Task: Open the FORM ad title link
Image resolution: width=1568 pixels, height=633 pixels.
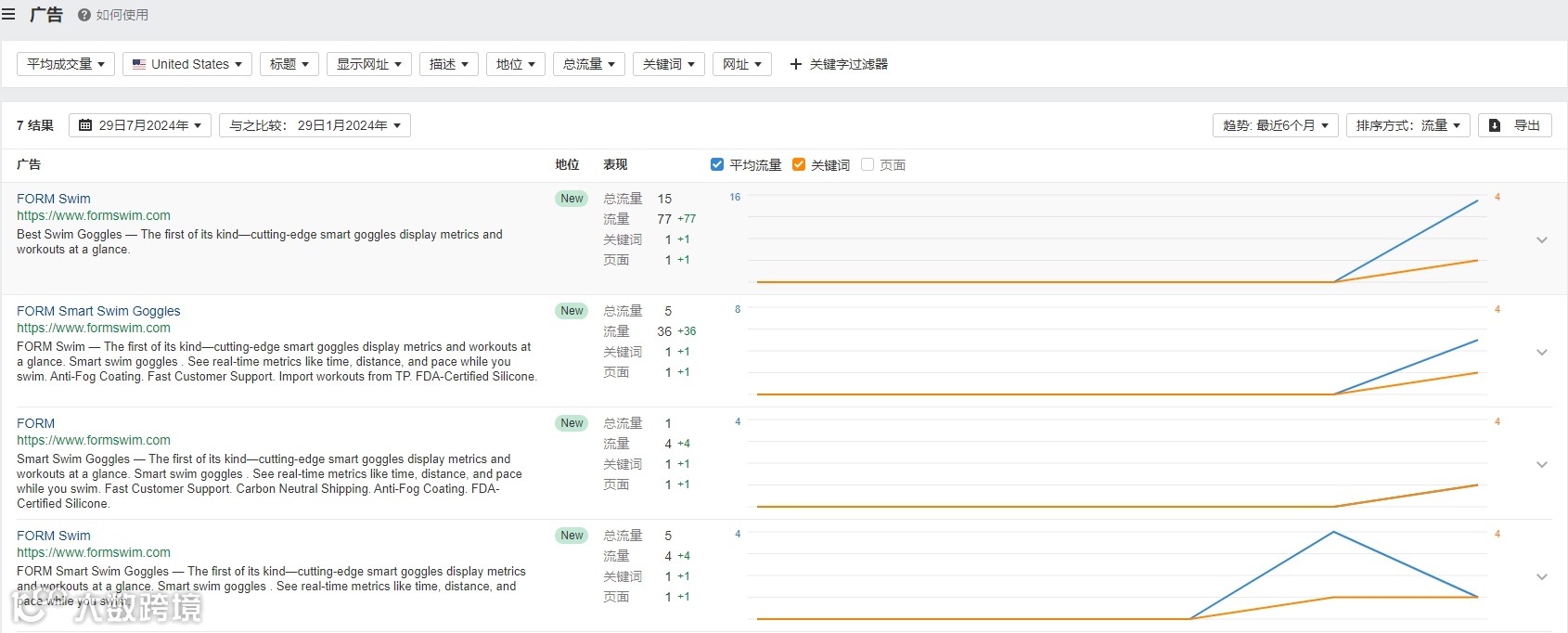Action: click(x=35, y=423)
